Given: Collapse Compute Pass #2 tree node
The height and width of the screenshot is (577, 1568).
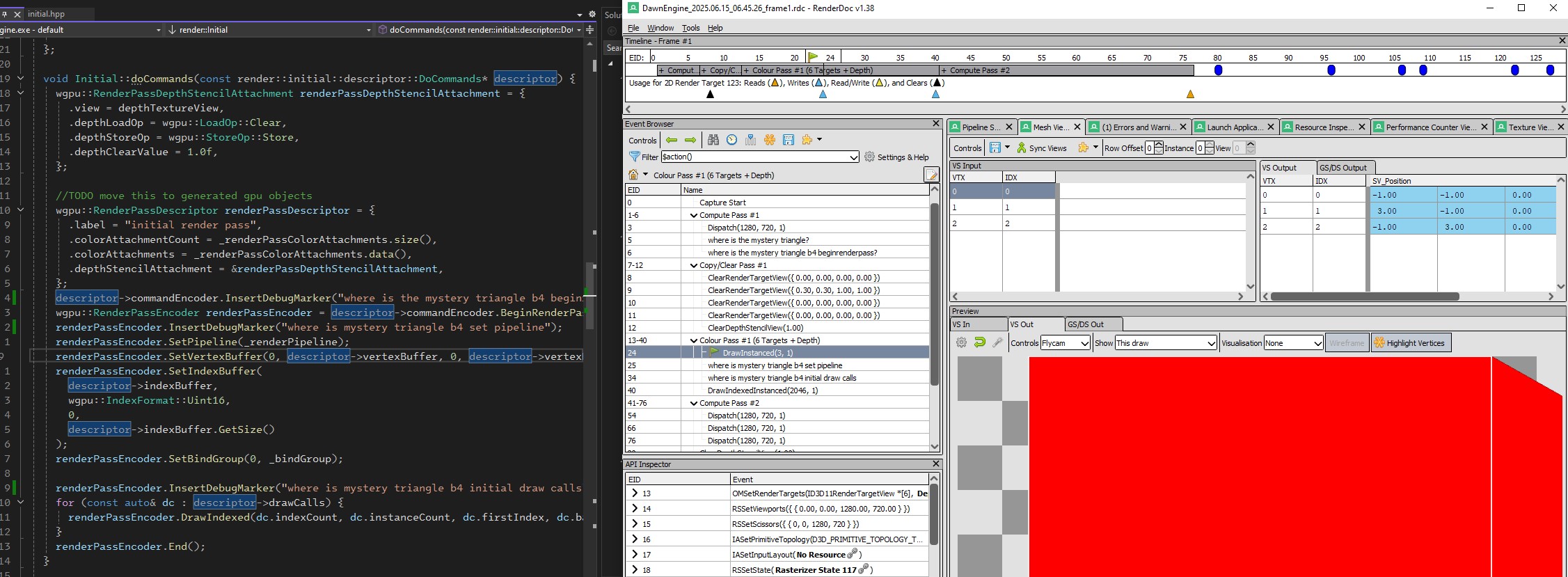Looking at the screenshot, I should point(693,403).
